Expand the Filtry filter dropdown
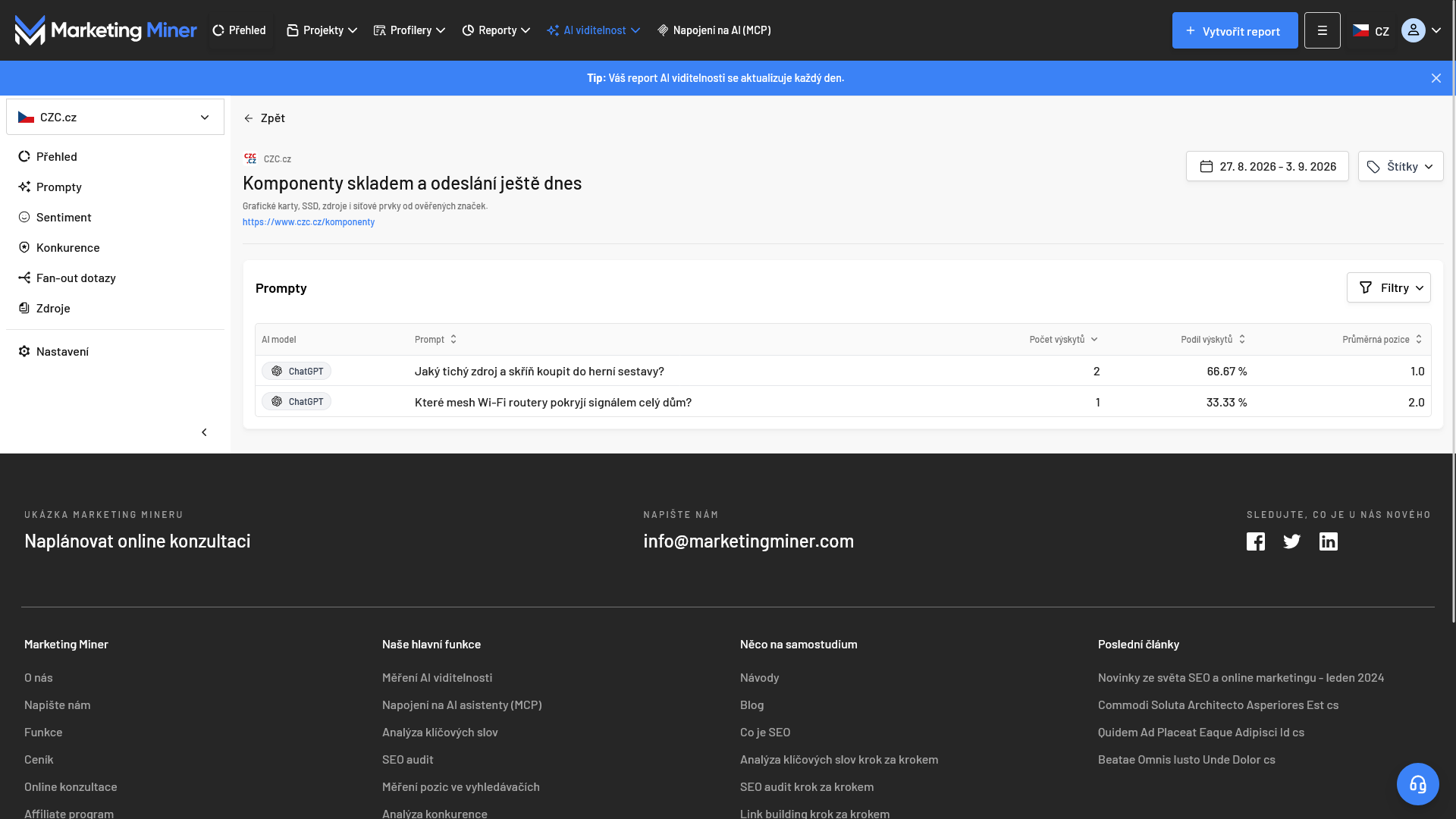 click(1389, 287)
